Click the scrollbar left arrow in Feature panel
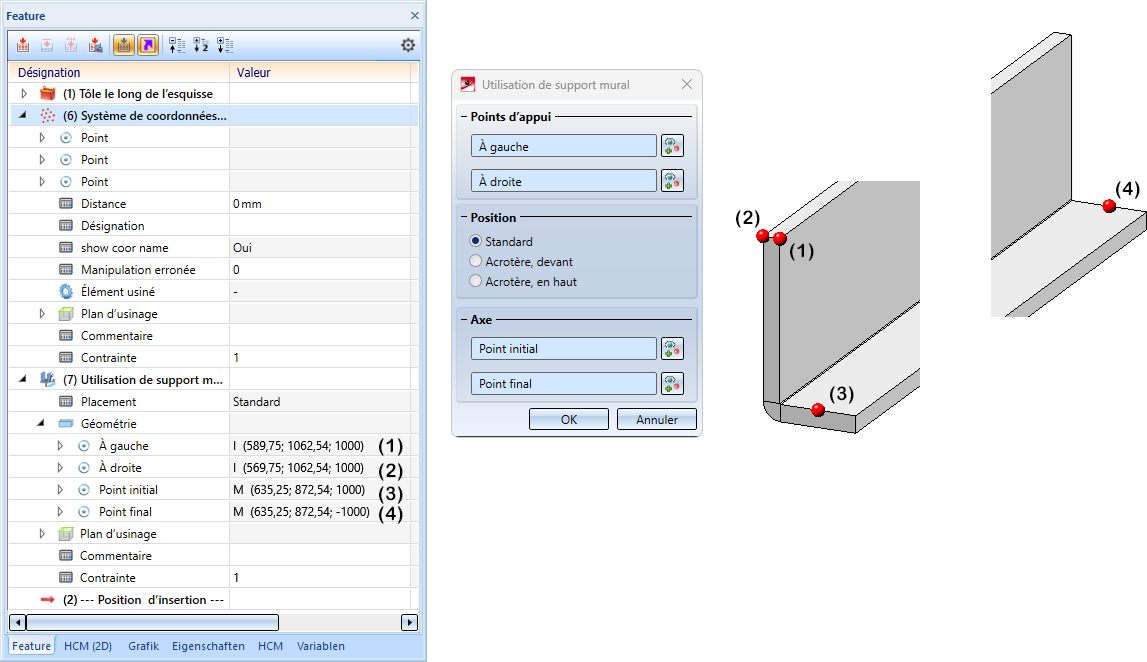 pos(17,622)
